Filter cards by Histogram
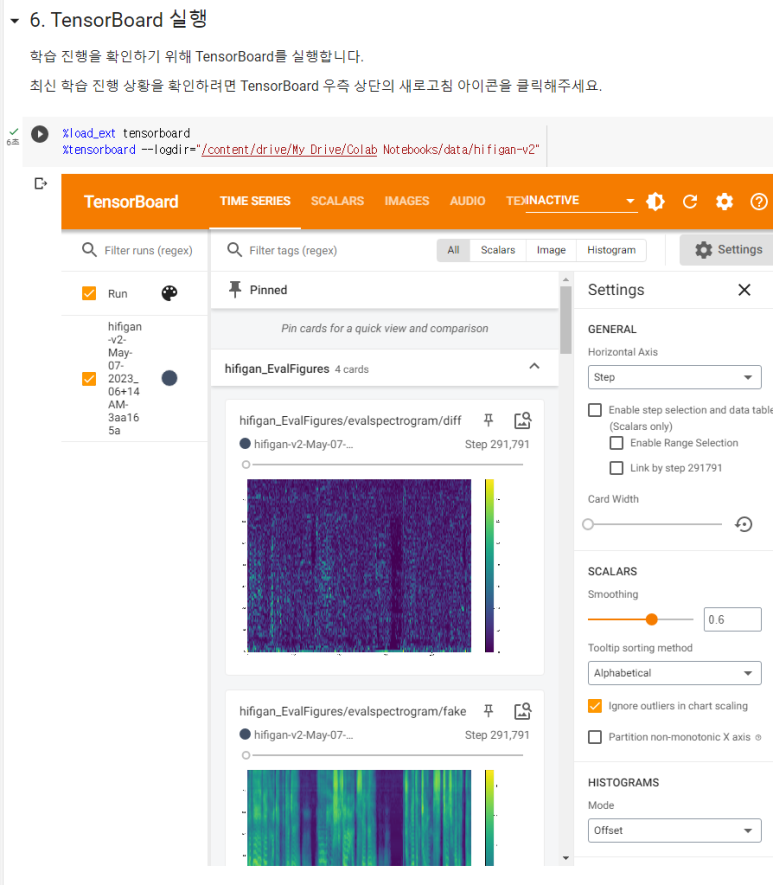The height and width of the screenshot is (885, 773). [611, 250]
